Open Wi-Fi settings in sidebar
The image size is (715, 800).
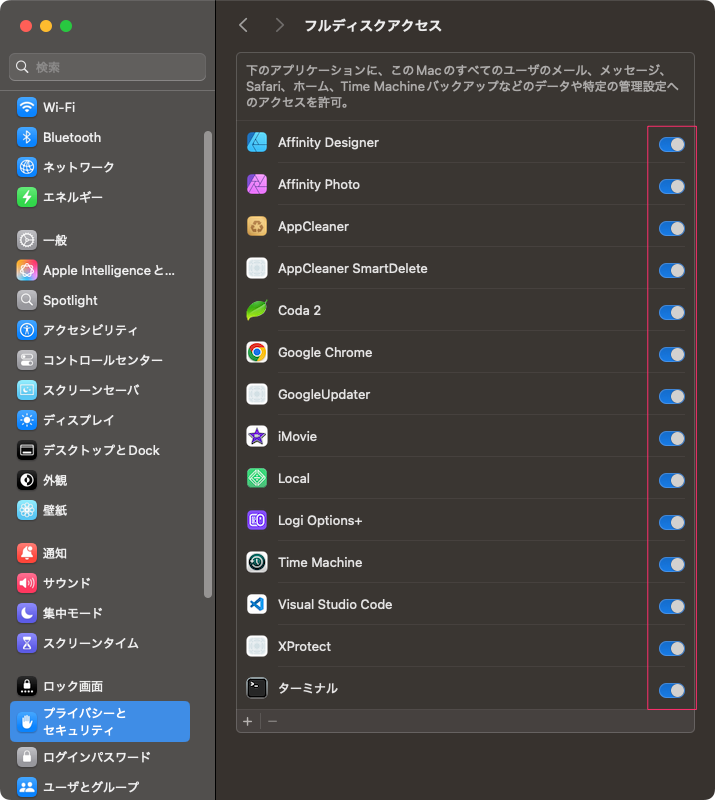(x=59, y=107)
